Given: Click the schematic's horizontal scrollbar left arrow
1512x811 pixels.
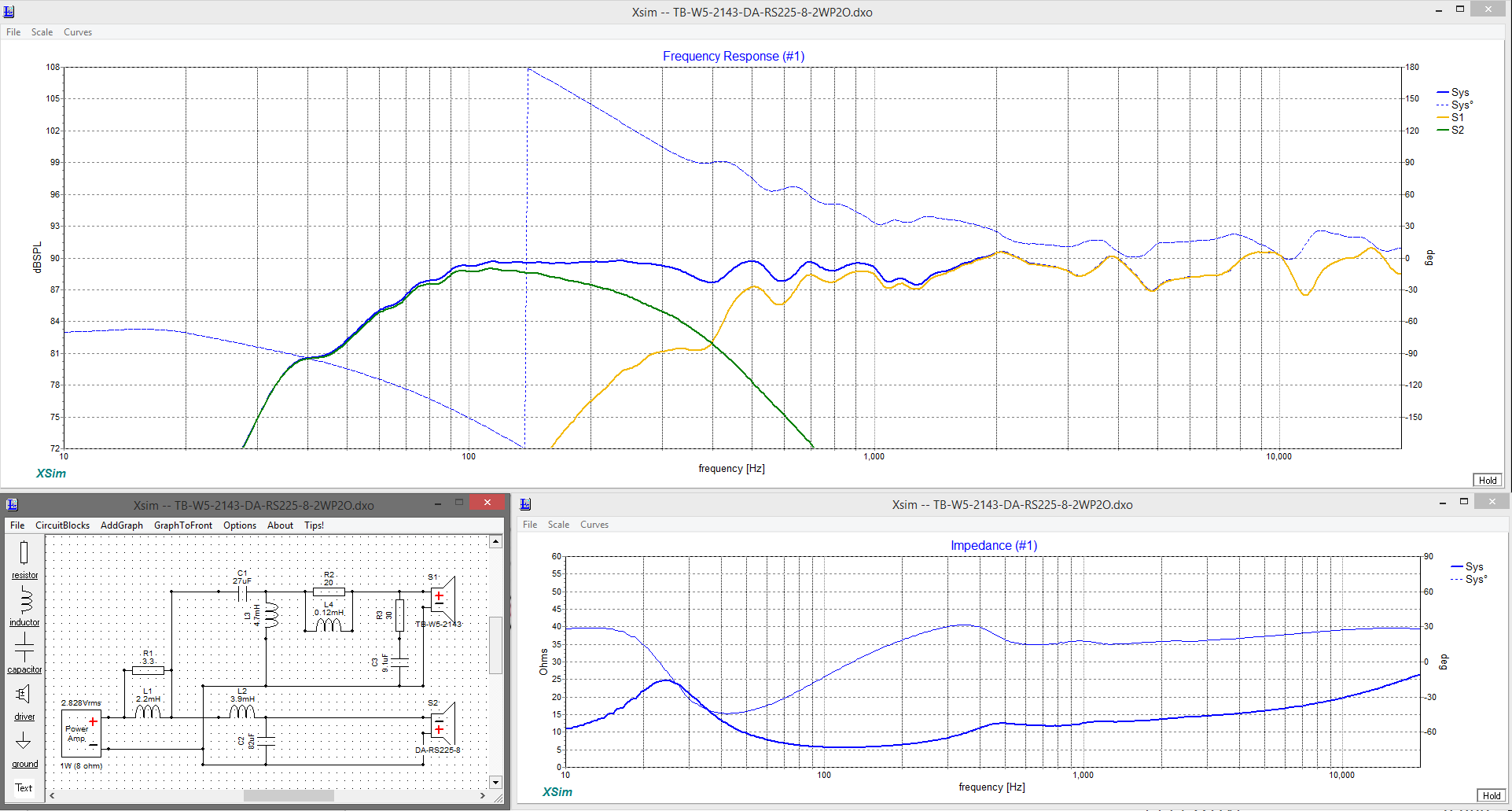Looking at the screenshot, I should tap(52, 795).
